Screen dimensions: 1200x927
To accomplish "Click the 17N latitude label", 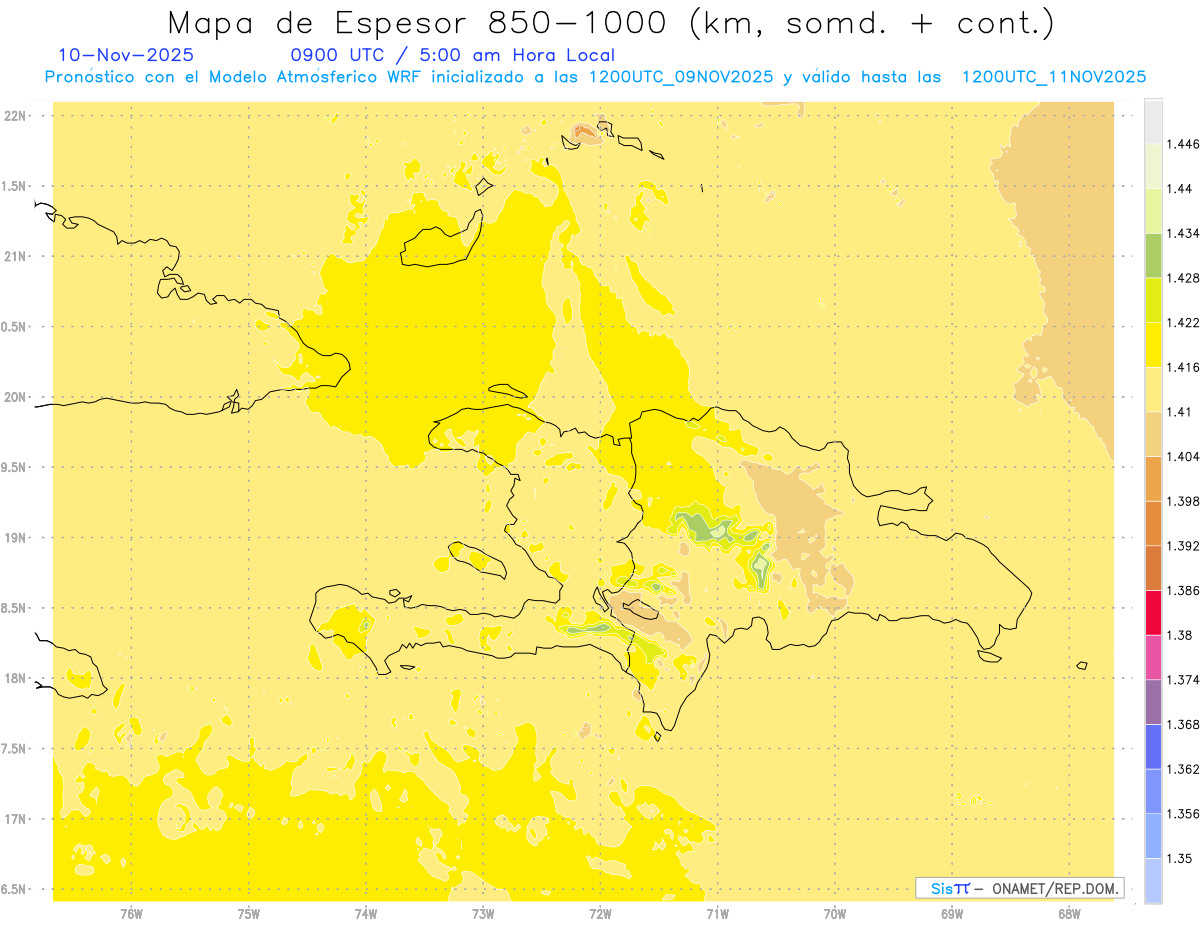I will point(16,820).
